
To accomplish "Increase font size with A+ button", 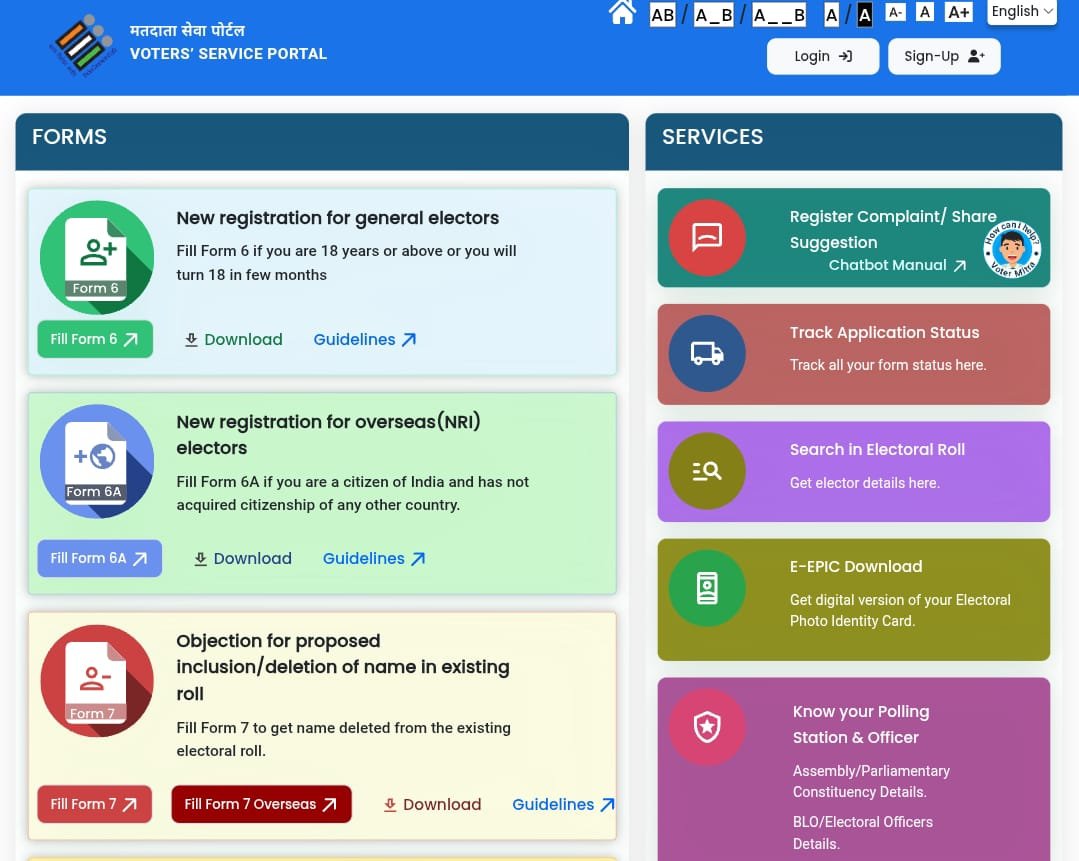I will 958,12.
